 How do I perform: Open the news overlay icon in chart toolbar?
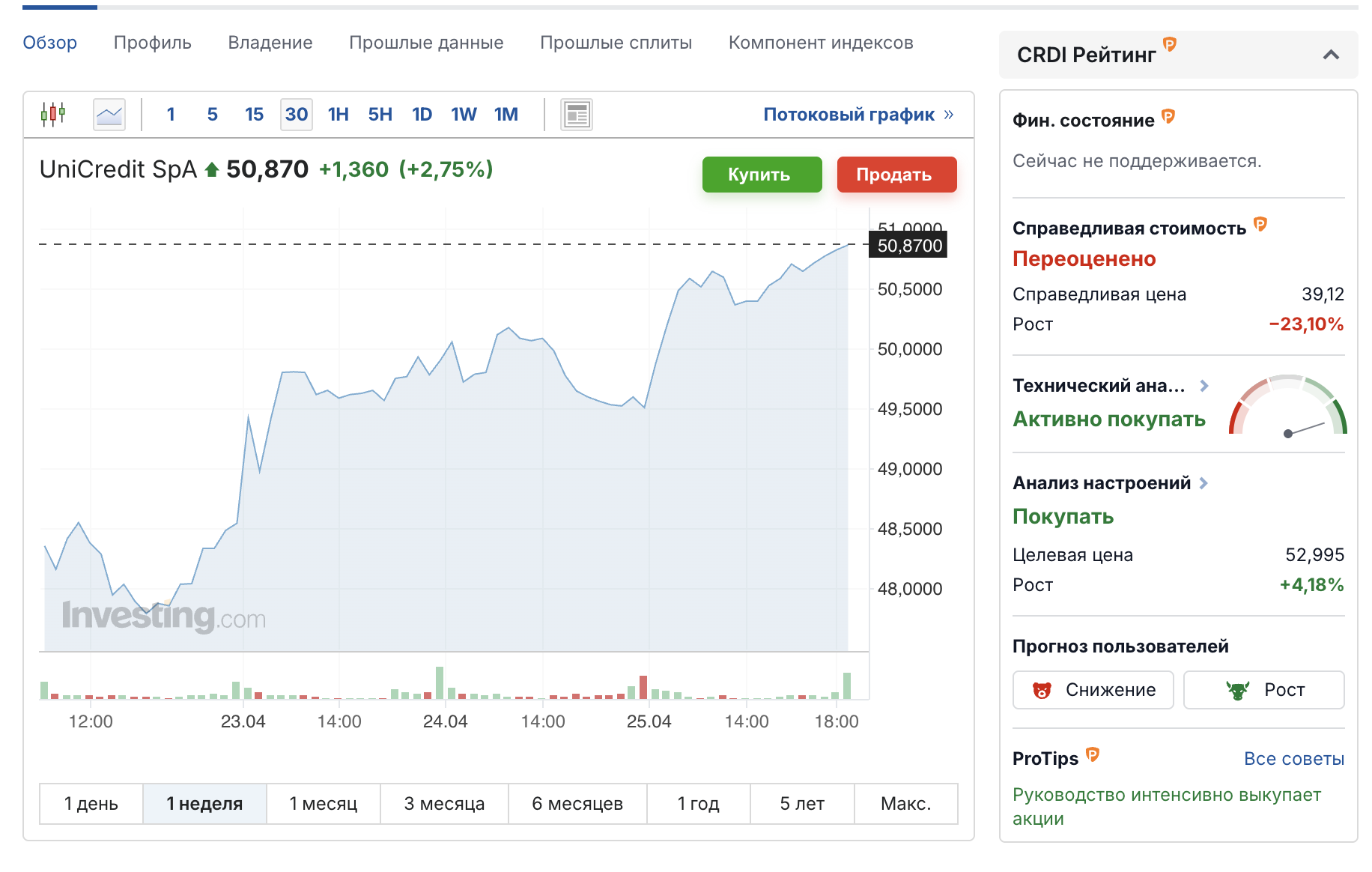(x=577, y=115)
